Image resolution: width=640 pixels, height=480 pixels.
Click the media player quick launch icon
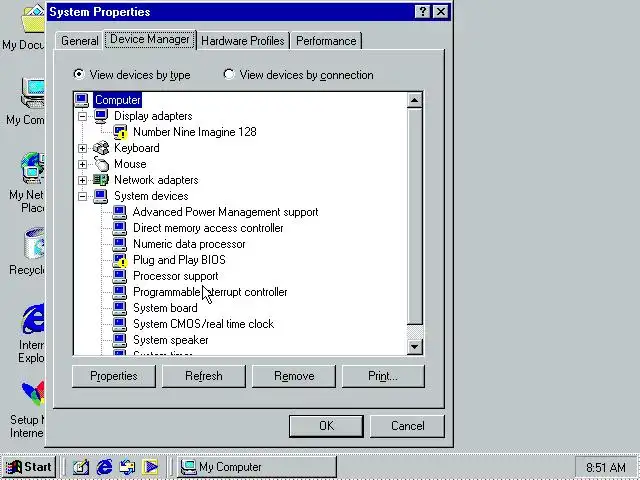tap(150, 467)
